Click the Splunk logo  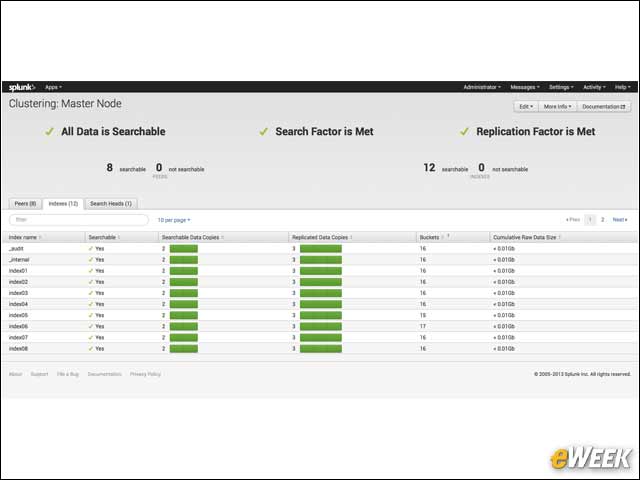click(22, 87)
